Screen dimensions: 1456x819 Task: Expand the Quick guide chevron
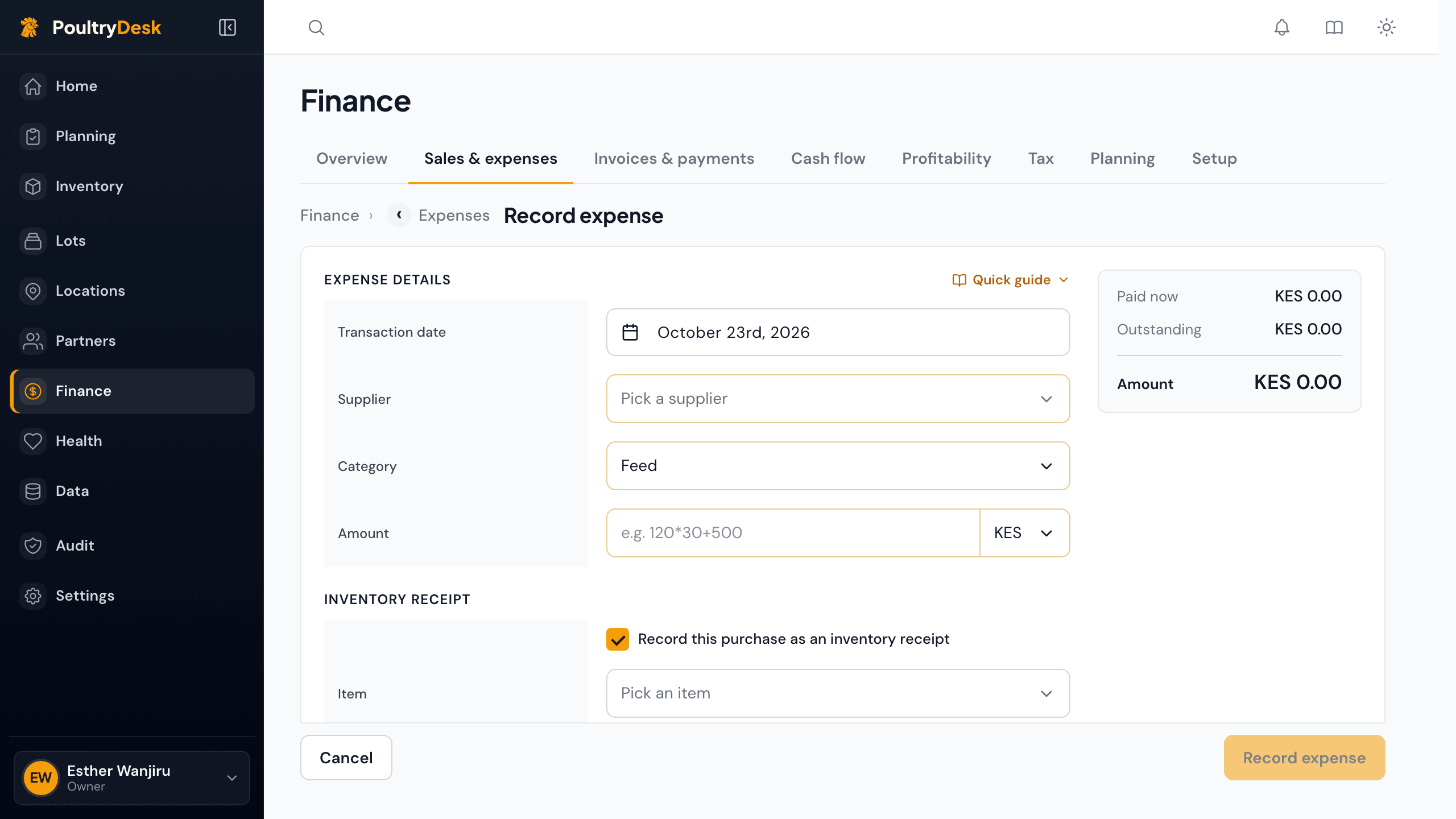pos(1064,280)
